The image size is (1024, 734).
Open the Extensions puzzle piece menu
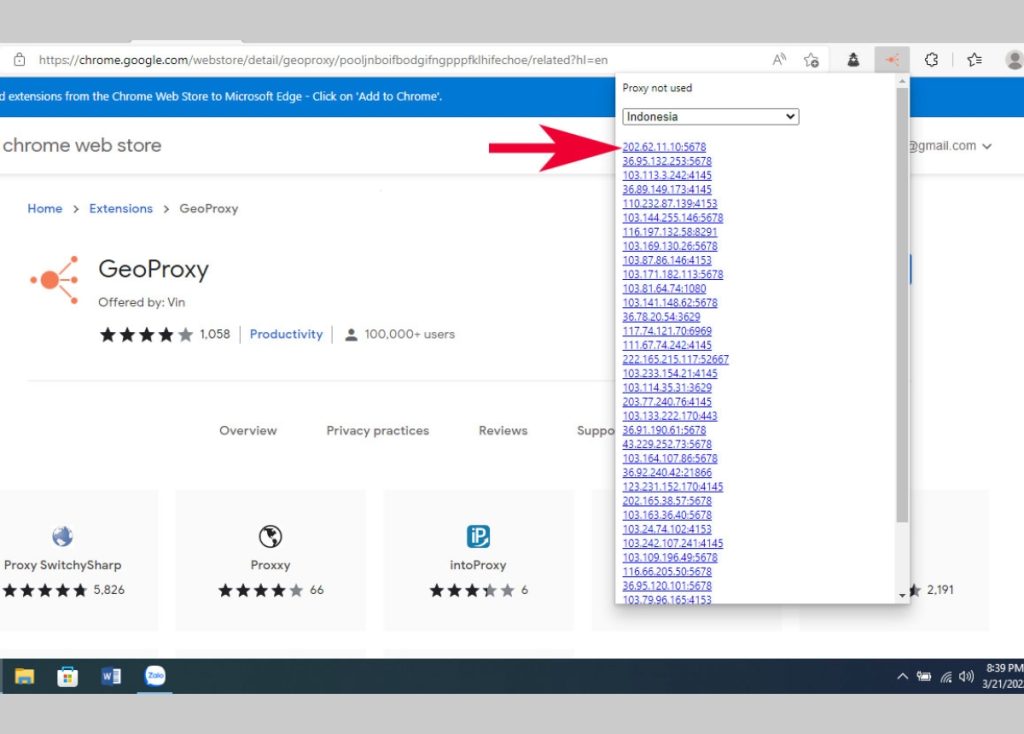(x=931, y=59)
